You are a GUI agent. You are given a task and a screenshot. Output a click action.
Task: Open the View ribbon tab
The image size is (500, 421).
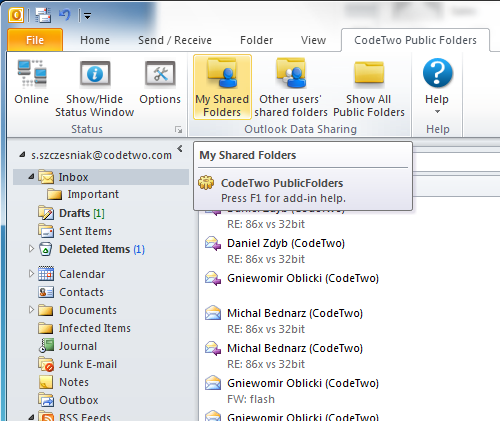[313, 40]
